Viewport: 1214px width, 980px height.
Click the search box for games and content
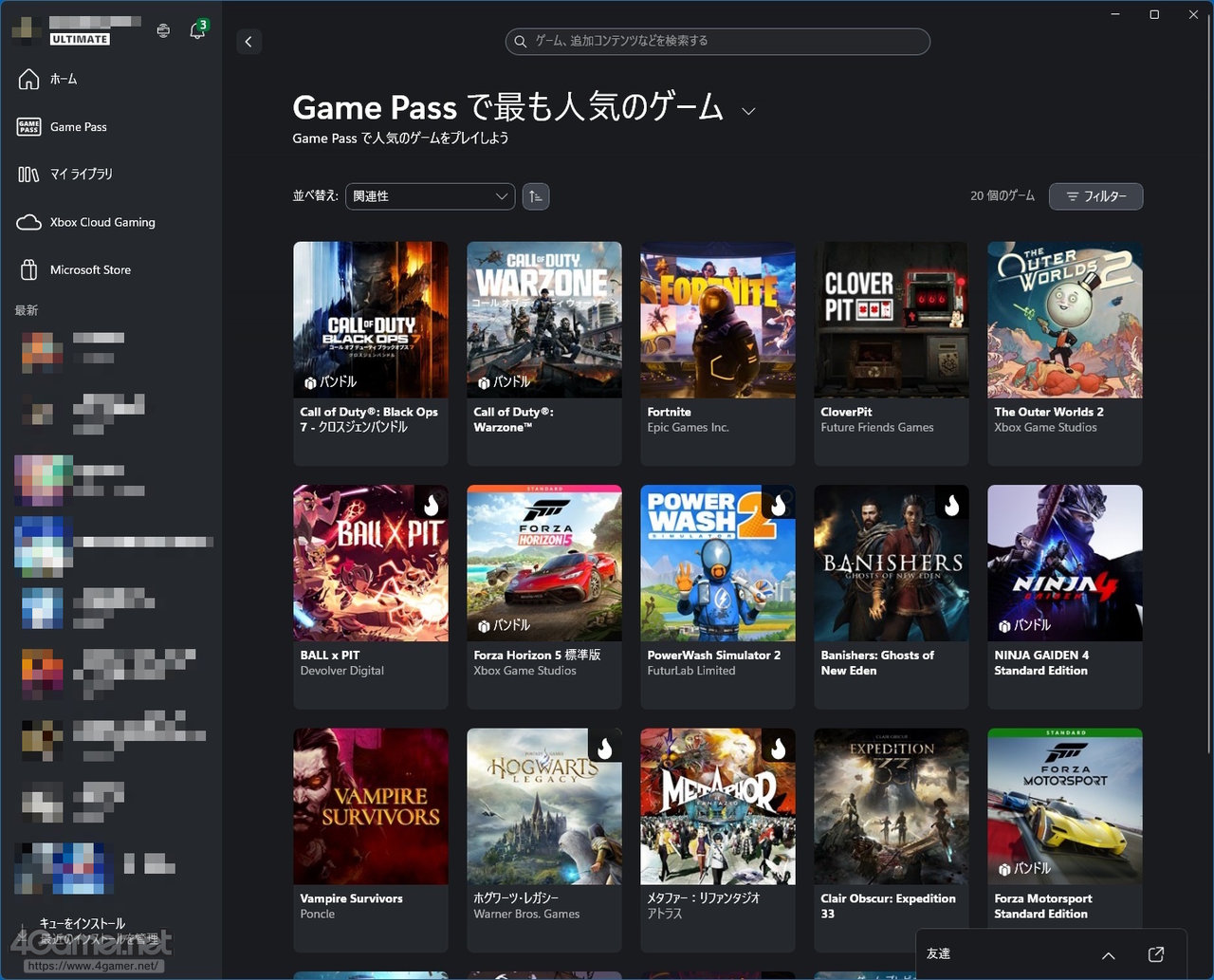[717, 42]
